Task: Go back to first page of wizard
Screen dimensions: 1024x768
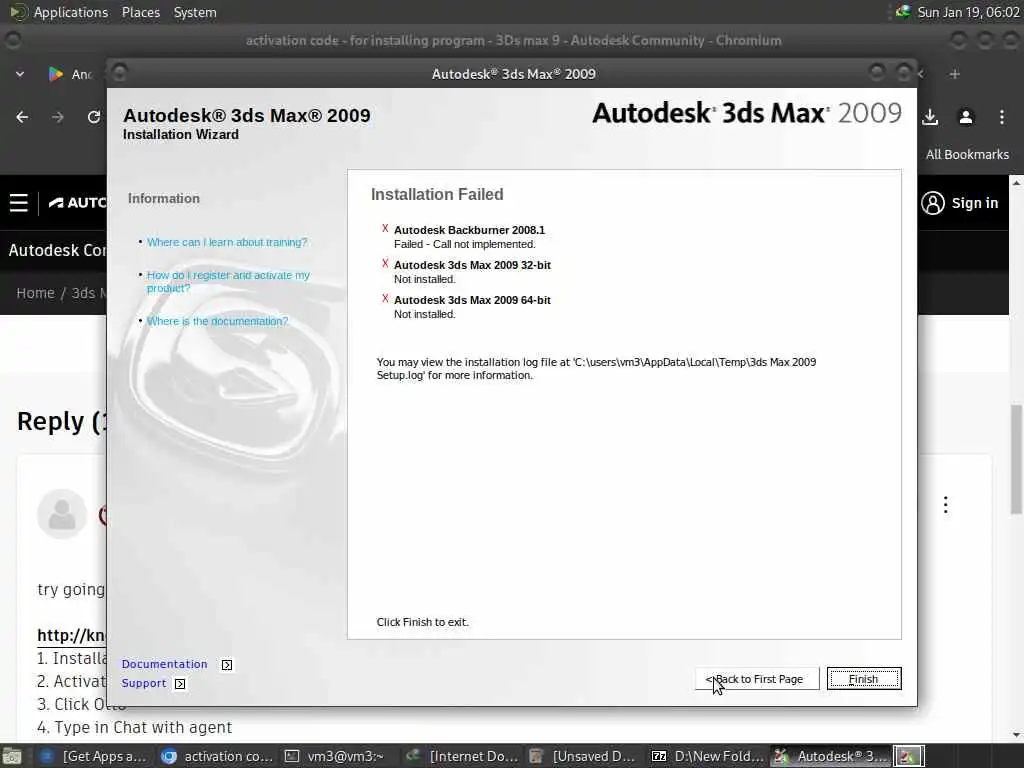Action: click(757, 679)
